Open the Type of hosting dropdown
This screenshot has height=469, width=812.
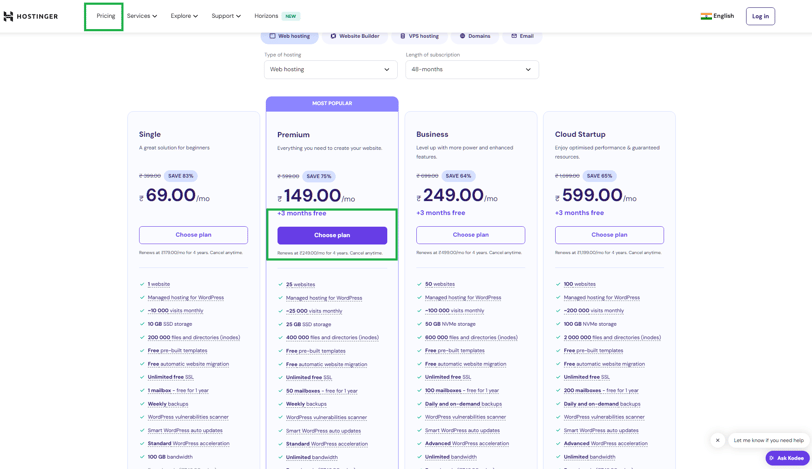pos(330,69)
